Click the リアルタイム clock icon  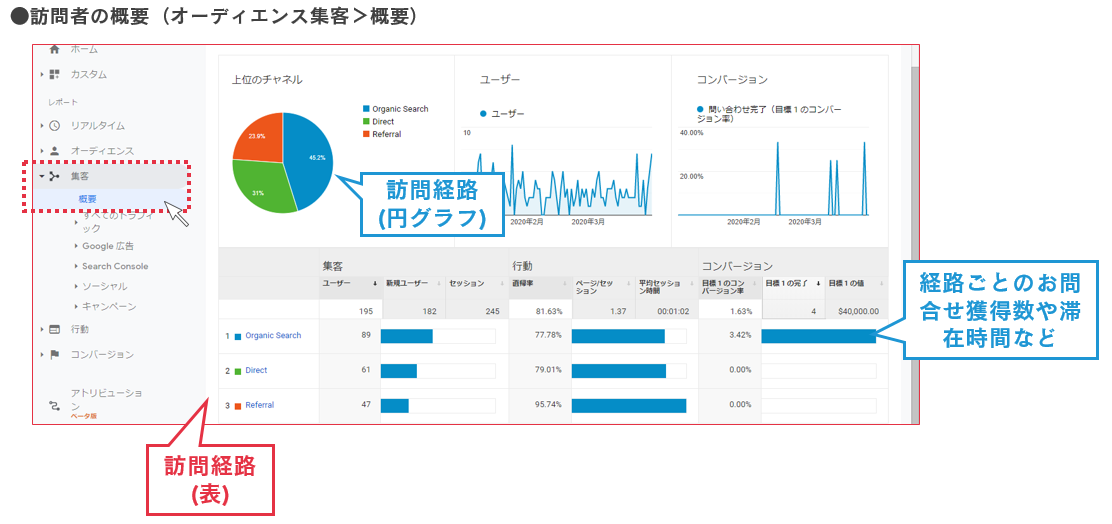click(x=55, y=126)
